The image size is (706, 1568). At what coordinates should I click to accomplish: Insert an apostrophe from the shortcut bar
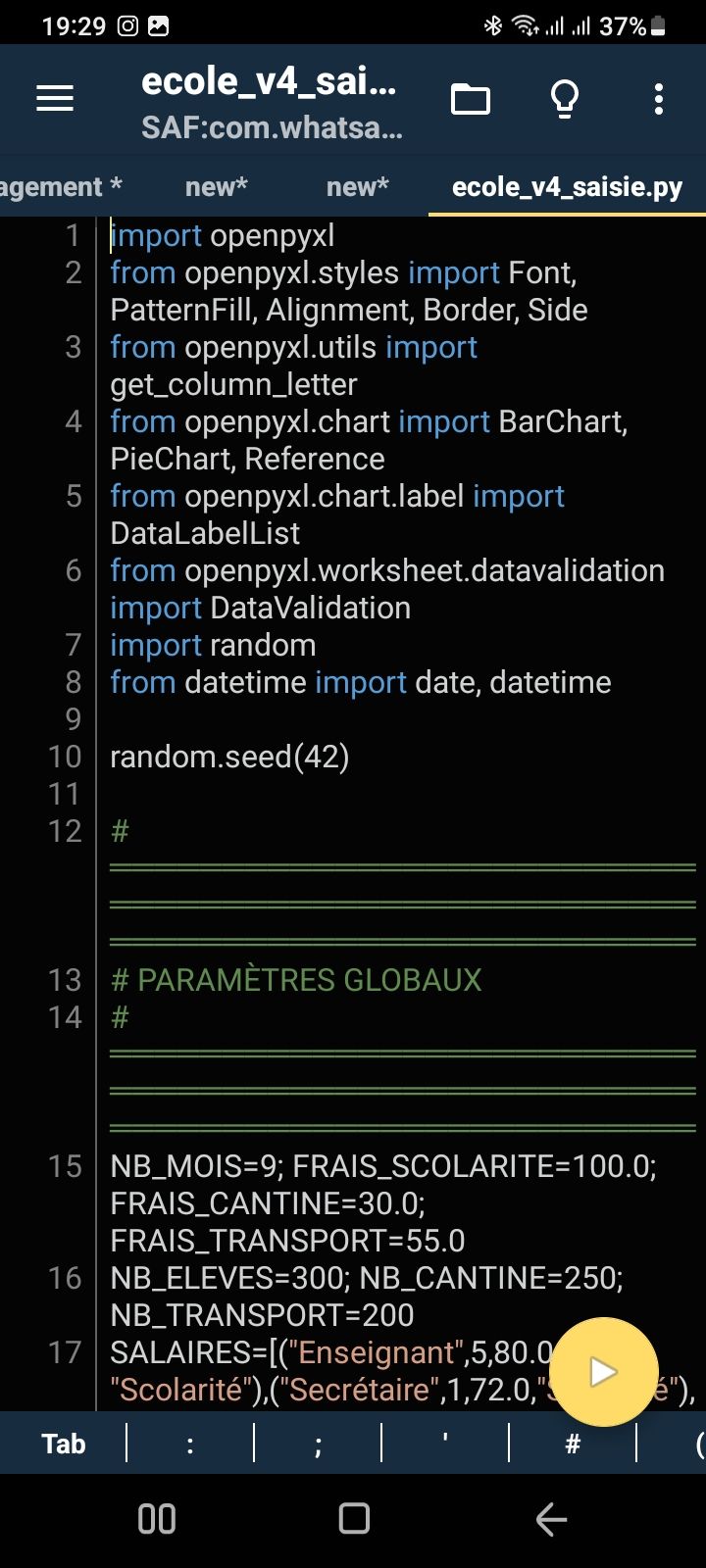coord(445,1444)
